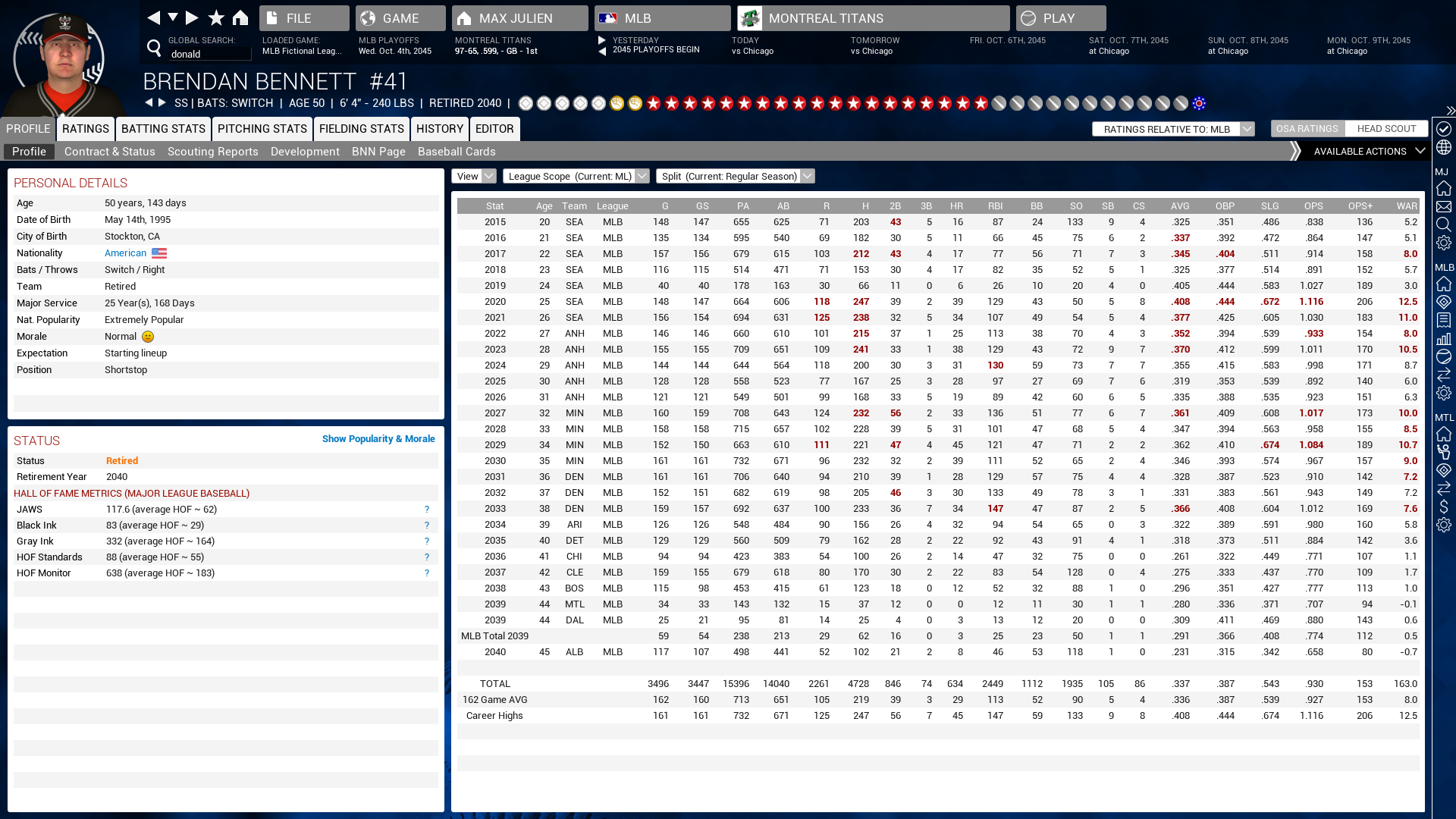Go to previous player with back arrow
Screen dimensions: 1456x819
(x=149, y=102)
